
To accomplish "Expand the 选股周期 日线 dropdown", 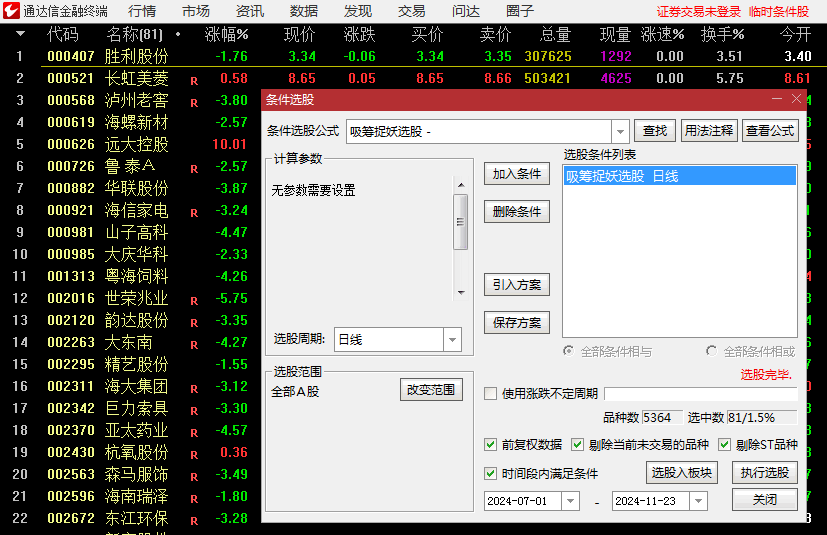I will [453, 340].
